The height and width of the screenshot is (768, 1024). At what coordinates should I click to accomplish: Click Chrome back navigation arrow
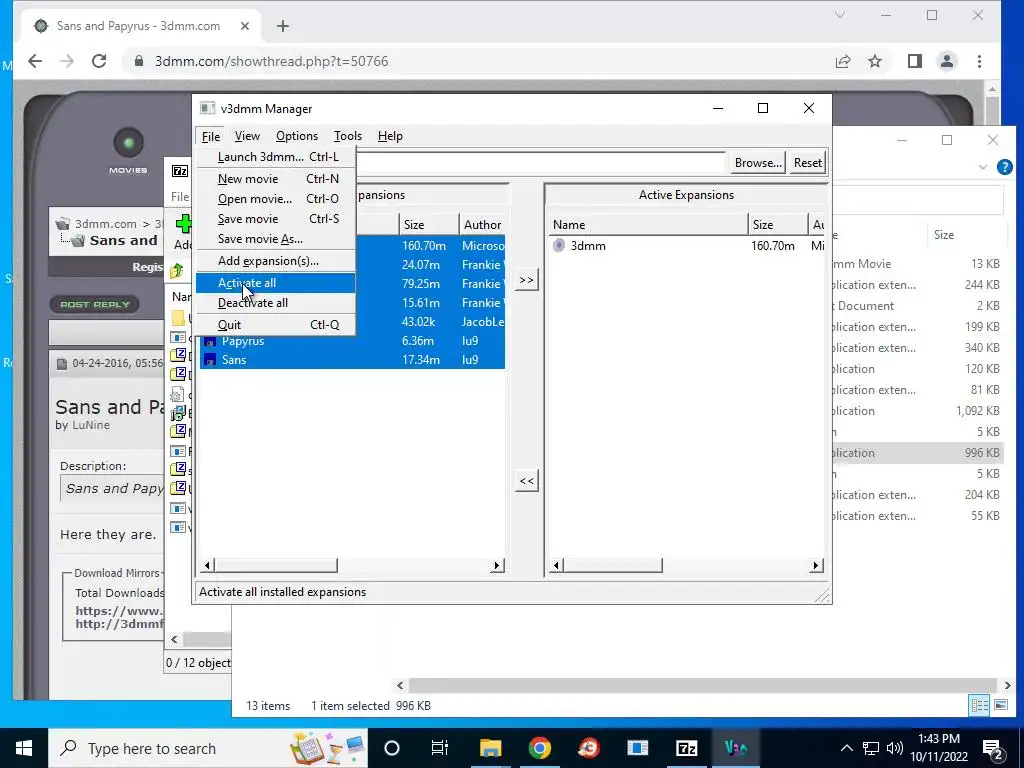coord(35,61)
